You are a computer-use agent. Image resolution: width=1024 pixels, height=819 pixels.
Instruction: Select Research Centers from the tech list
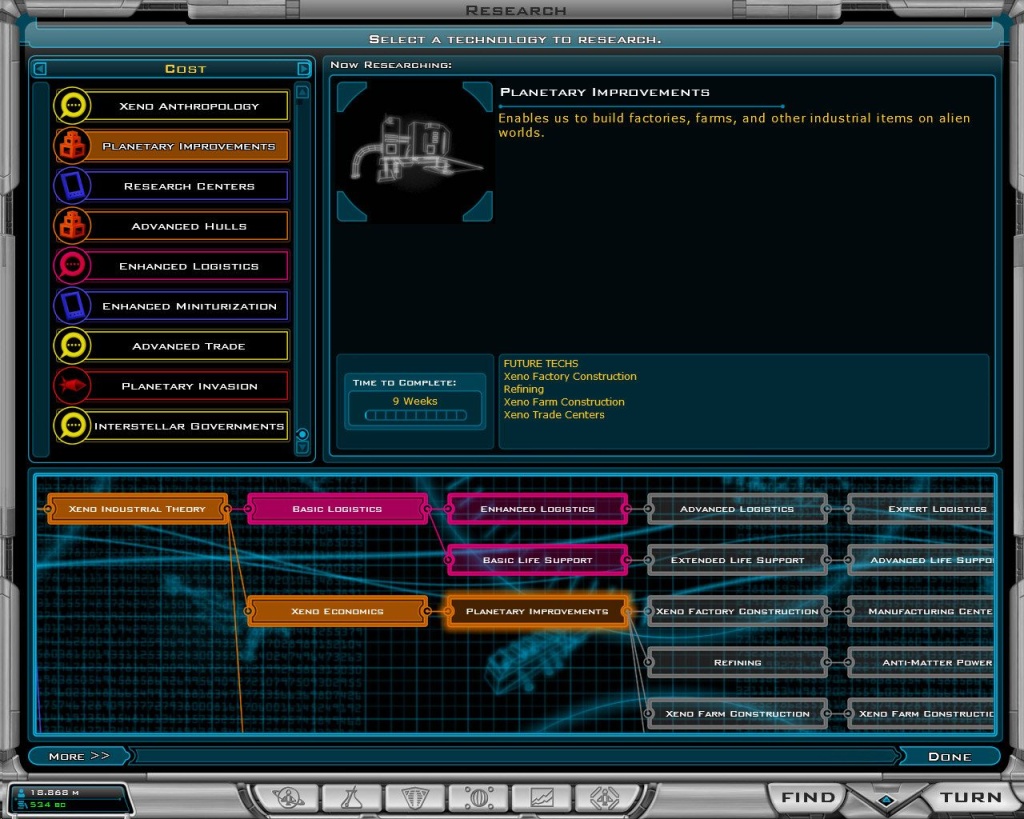tap(190, 186)
